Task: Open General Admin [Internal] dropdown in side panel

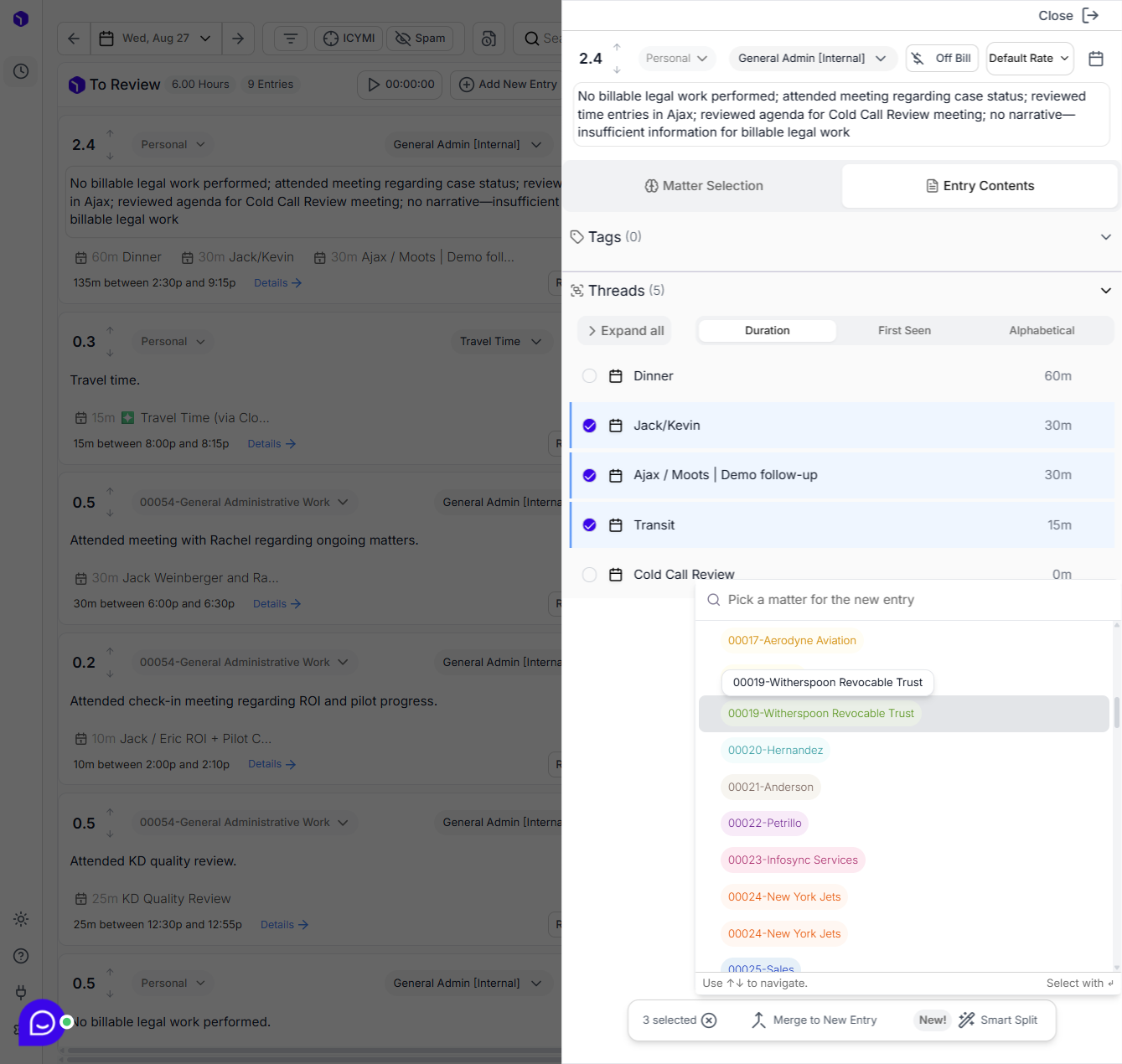Action: tap(812, 59)
